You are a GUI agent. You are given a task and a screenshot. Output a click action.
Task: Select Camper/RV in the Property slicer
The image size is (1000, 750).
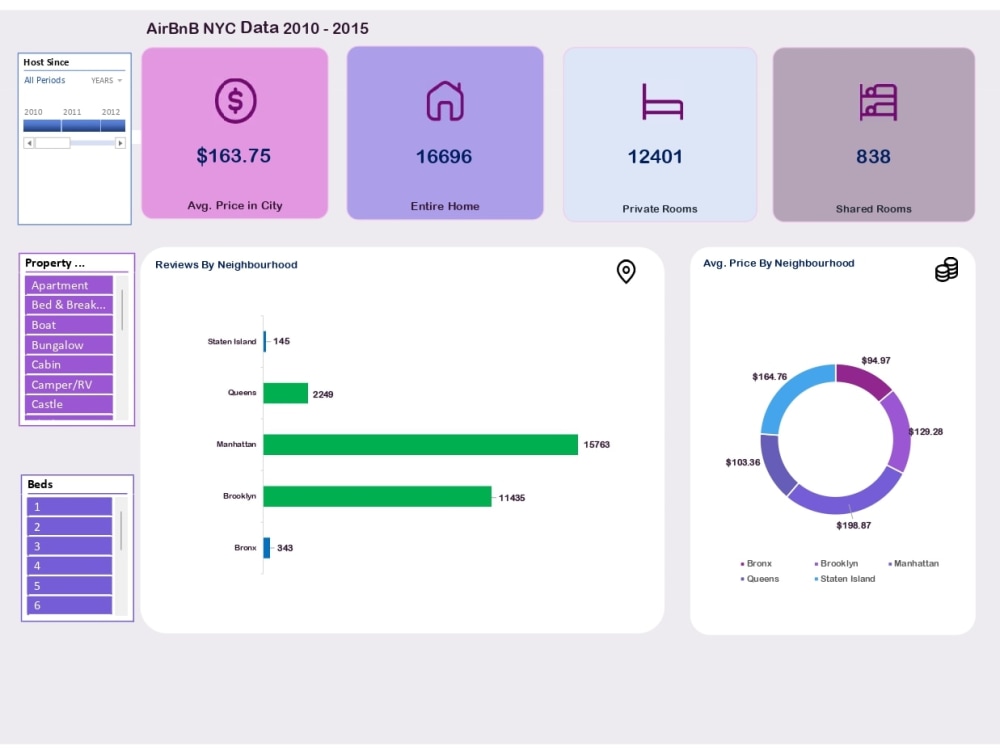[x=66, y=385]
